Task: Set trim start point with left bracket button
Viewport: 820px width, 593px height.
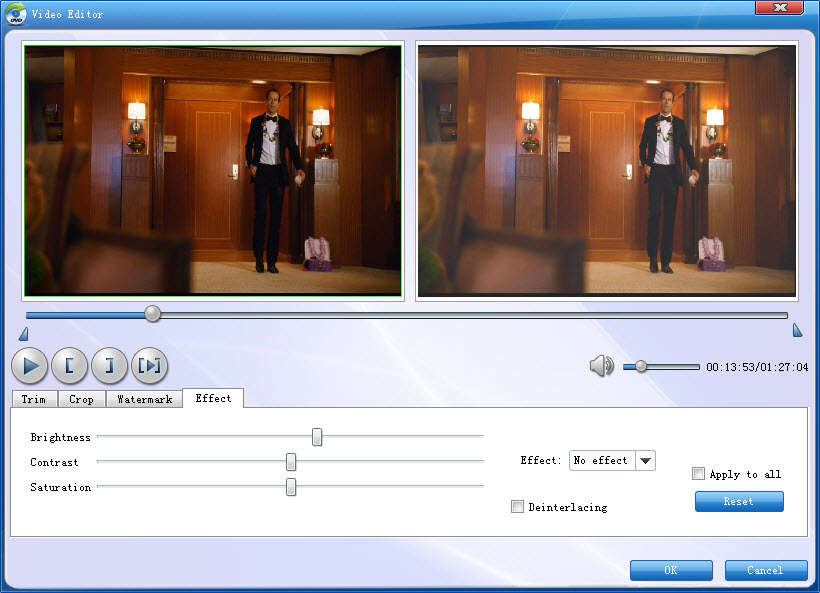Action: 70,366
